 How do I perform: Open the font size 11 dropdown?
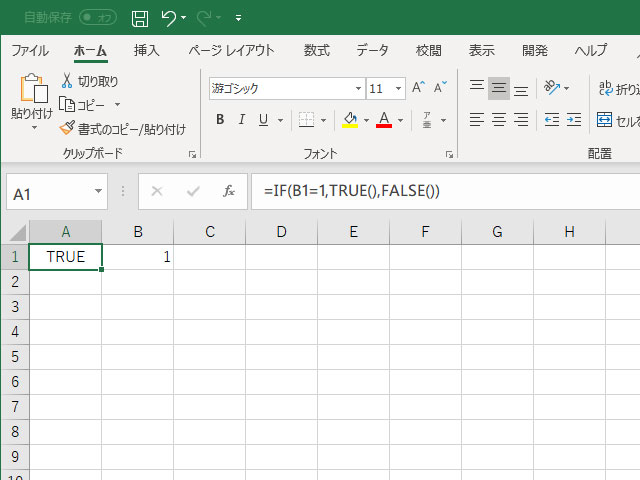(x=398, y=88)
